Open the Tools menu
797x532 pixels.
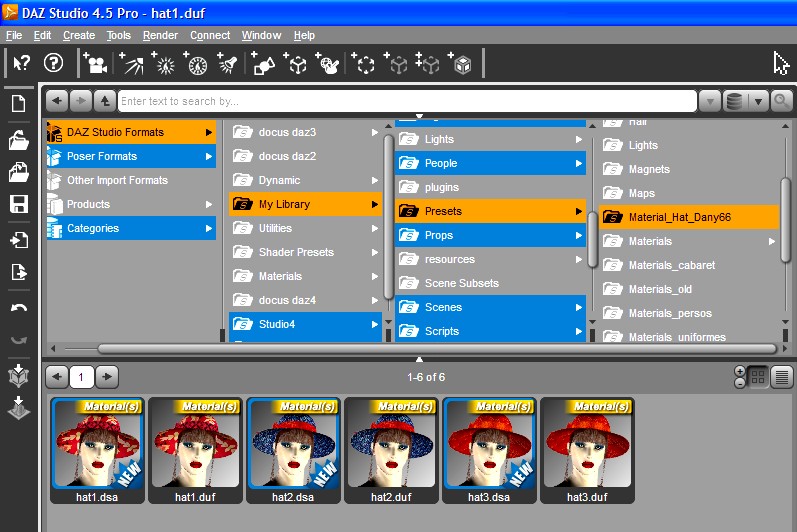pos(118,35)
